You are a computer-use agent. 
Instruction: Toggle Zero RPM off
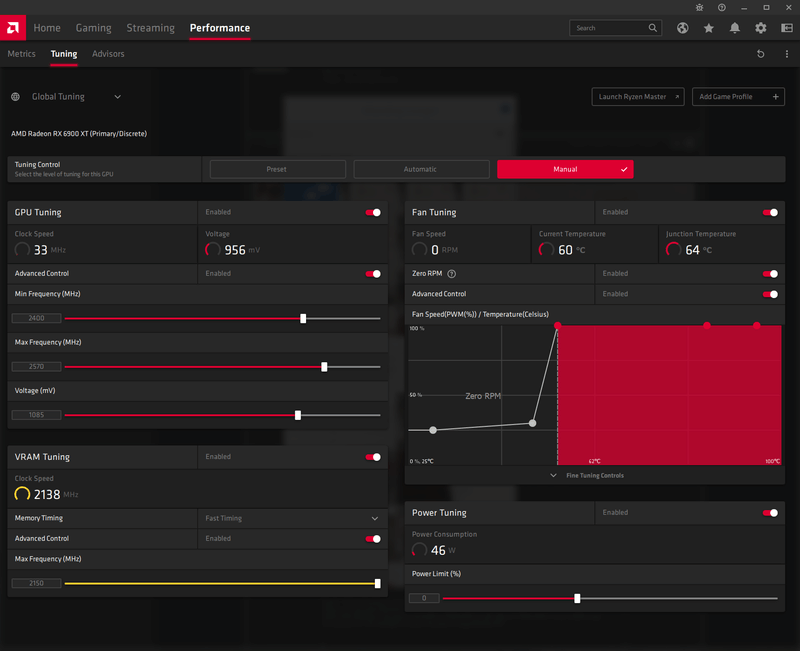pos(770,273)
